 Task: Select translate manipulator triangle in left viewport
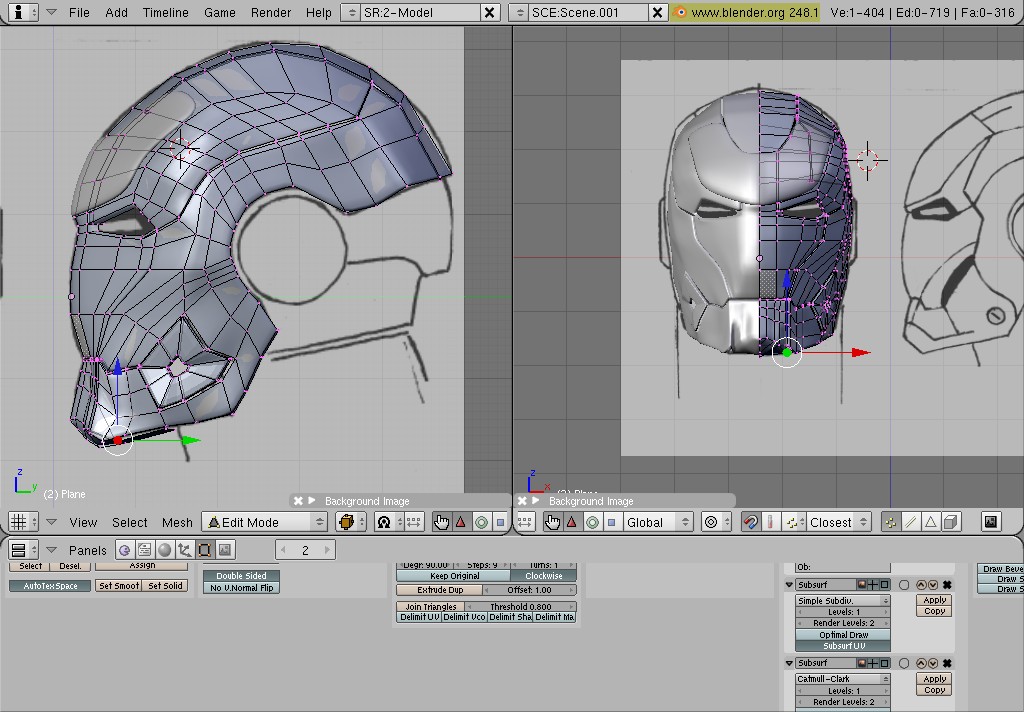click(461, 522)
